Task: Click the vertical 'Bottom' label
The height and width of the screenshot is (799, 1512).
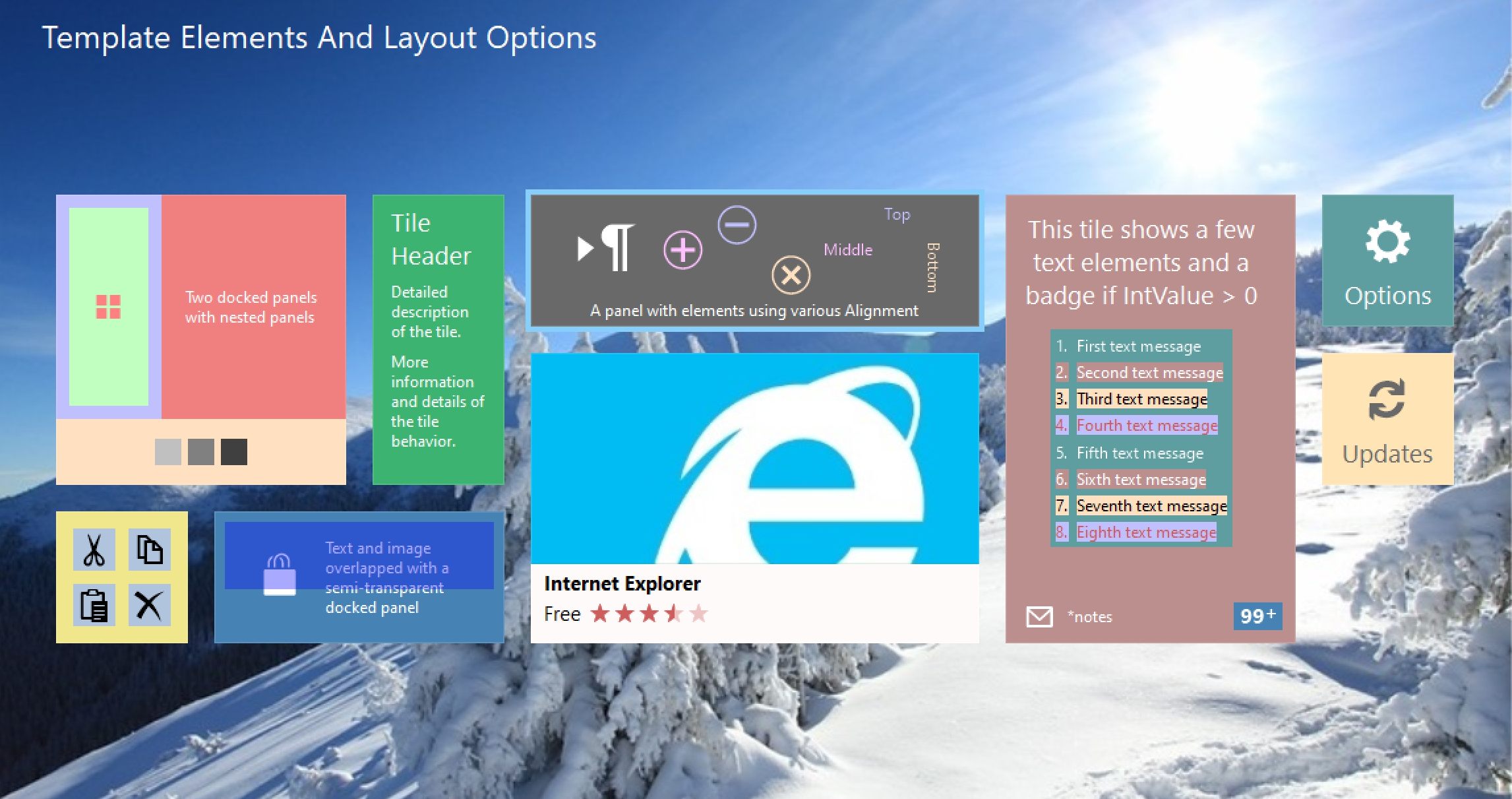Action: pyautogui.click(x=932, y=267)
